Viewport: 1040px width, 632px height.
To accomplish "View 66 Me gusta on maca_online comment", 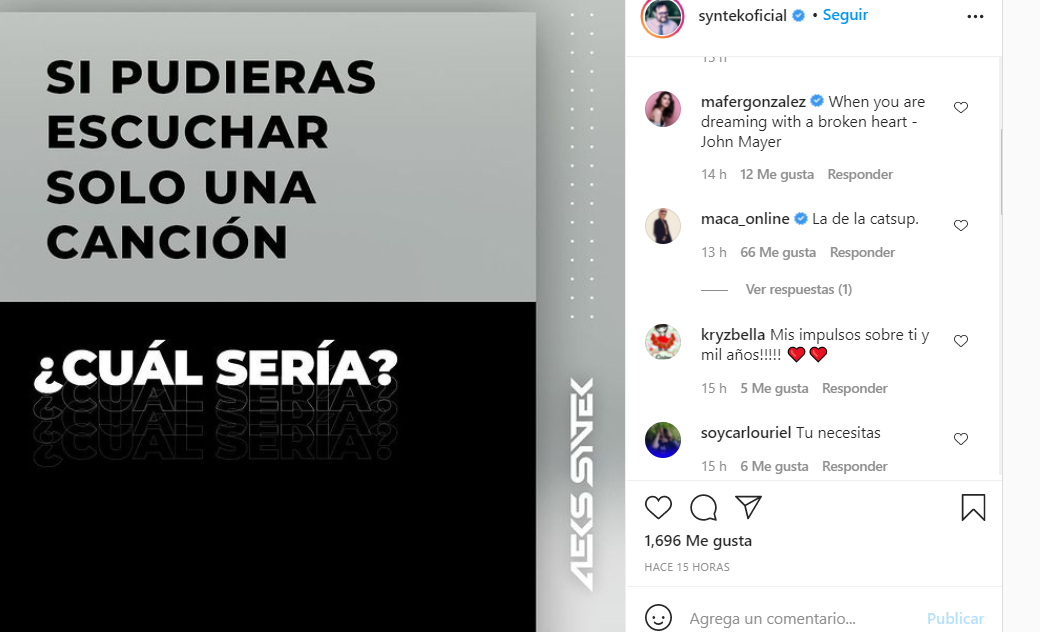I will (x=778, y=253).
